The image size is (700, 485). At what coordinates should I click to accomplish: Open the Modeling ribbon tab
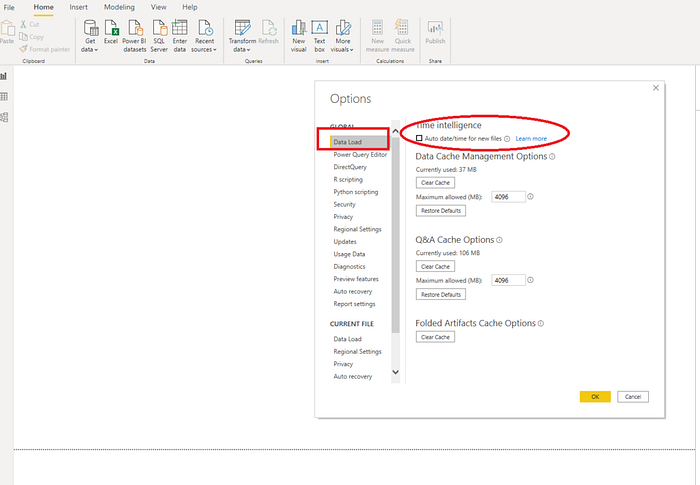pyautogui.click(x=119, y=7)
